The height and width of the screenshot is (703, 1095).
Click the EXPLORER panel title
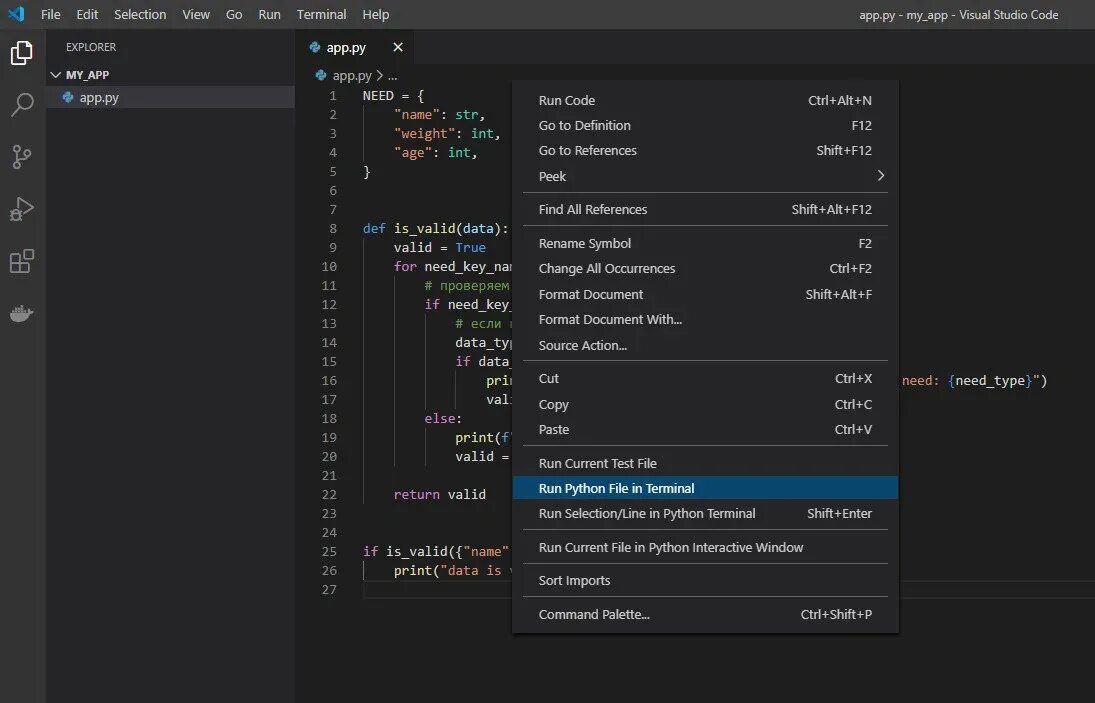(91, 47)
